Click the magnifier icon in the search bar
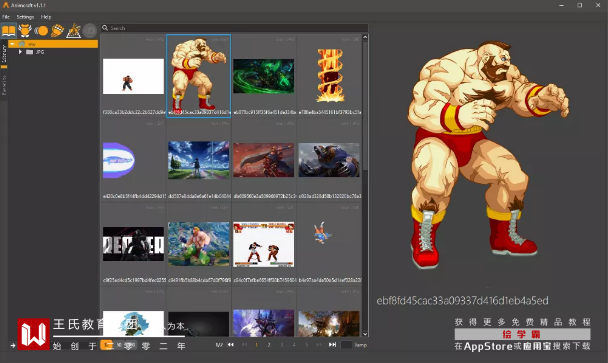The height and width of the screenshot is (363, 608). click(105, 28)
